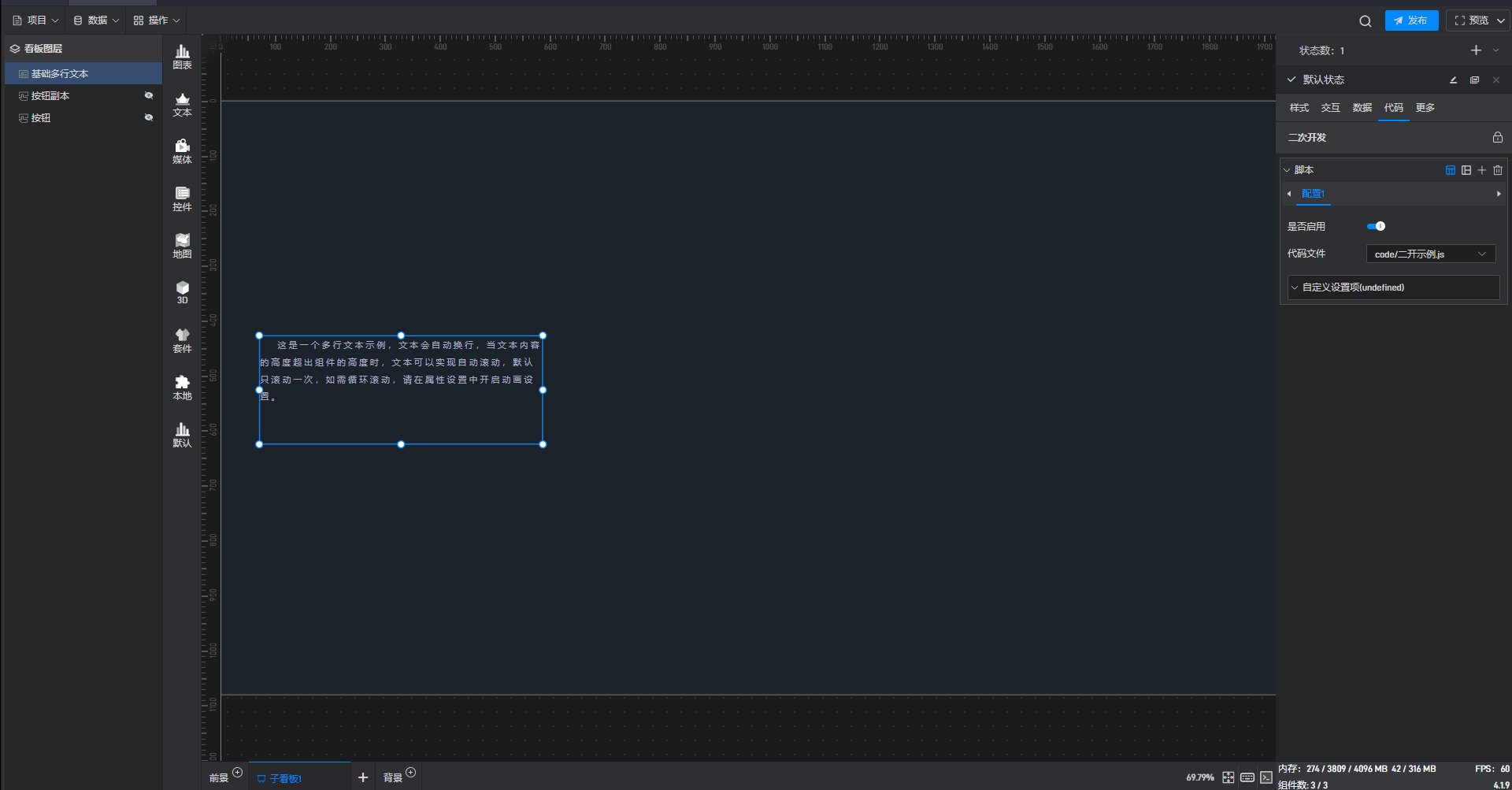
Task: Open the 控件 controls component library
Action: click(x=182, y=198)
